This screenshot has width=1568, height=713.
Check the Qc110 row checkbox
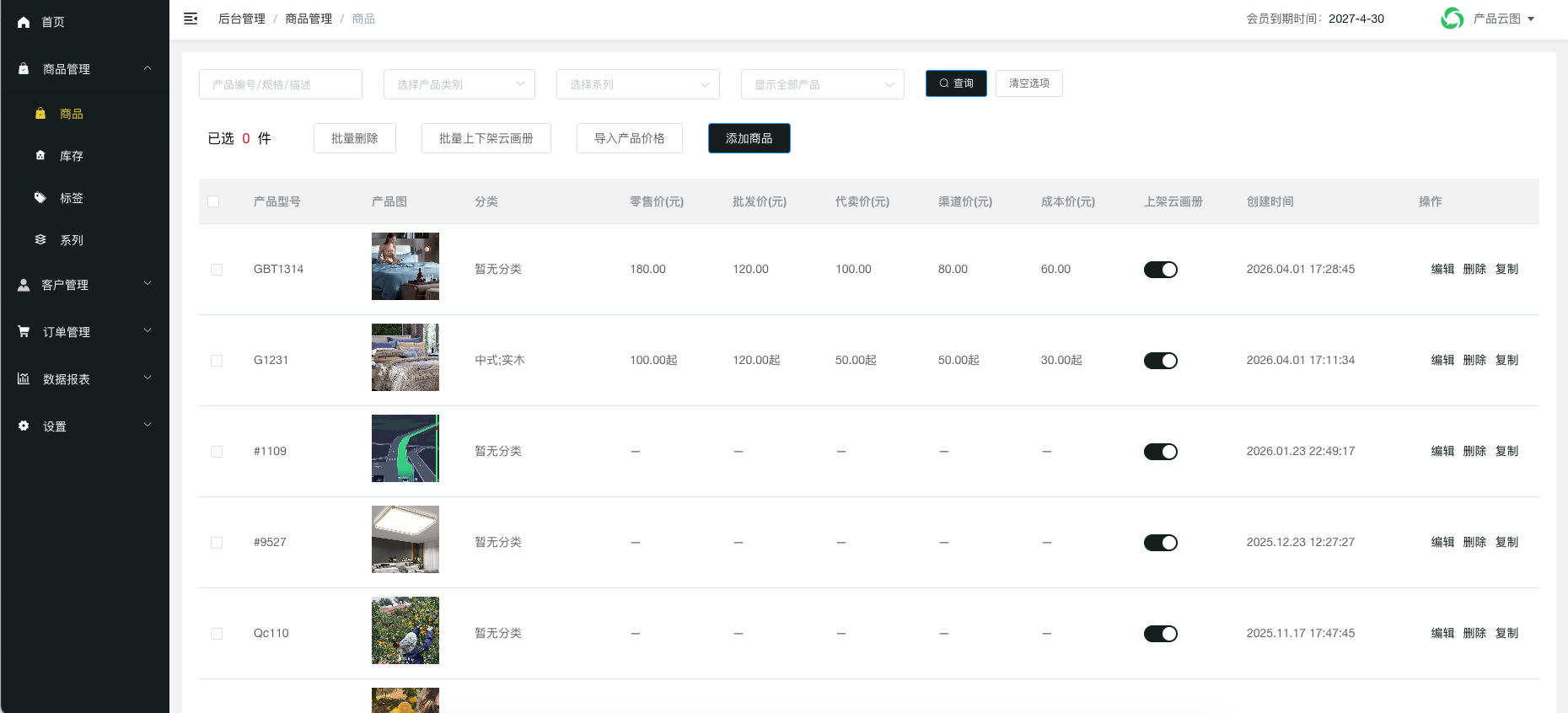tap(217, 634)
